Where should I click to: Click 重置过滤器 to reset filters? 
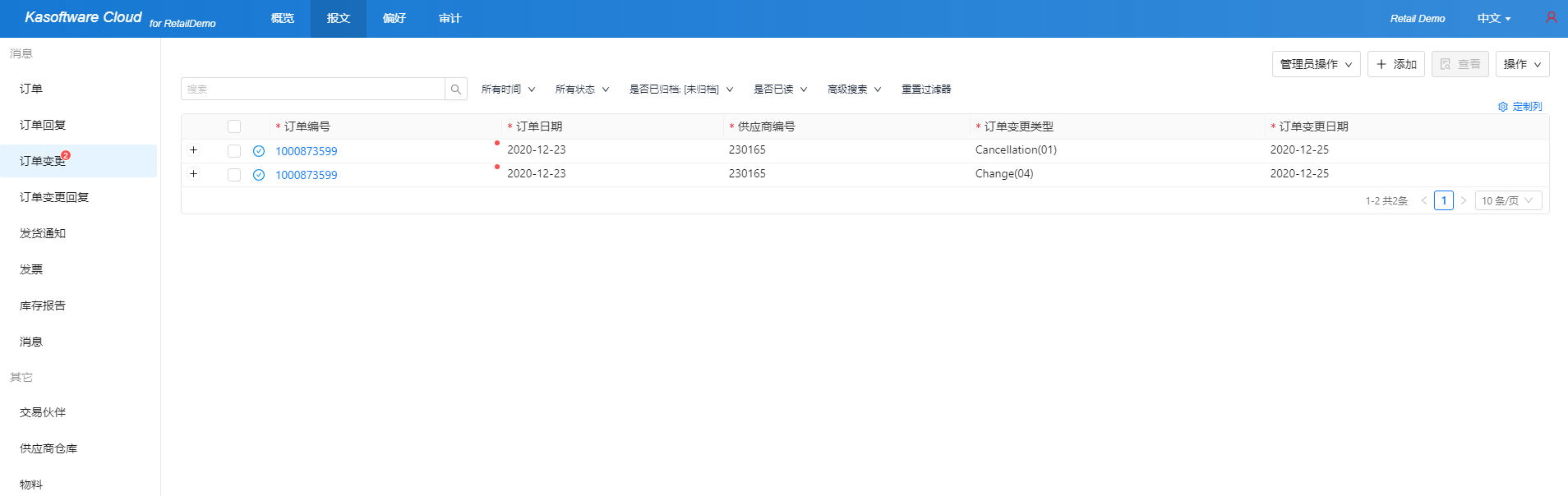click(925, 90)
